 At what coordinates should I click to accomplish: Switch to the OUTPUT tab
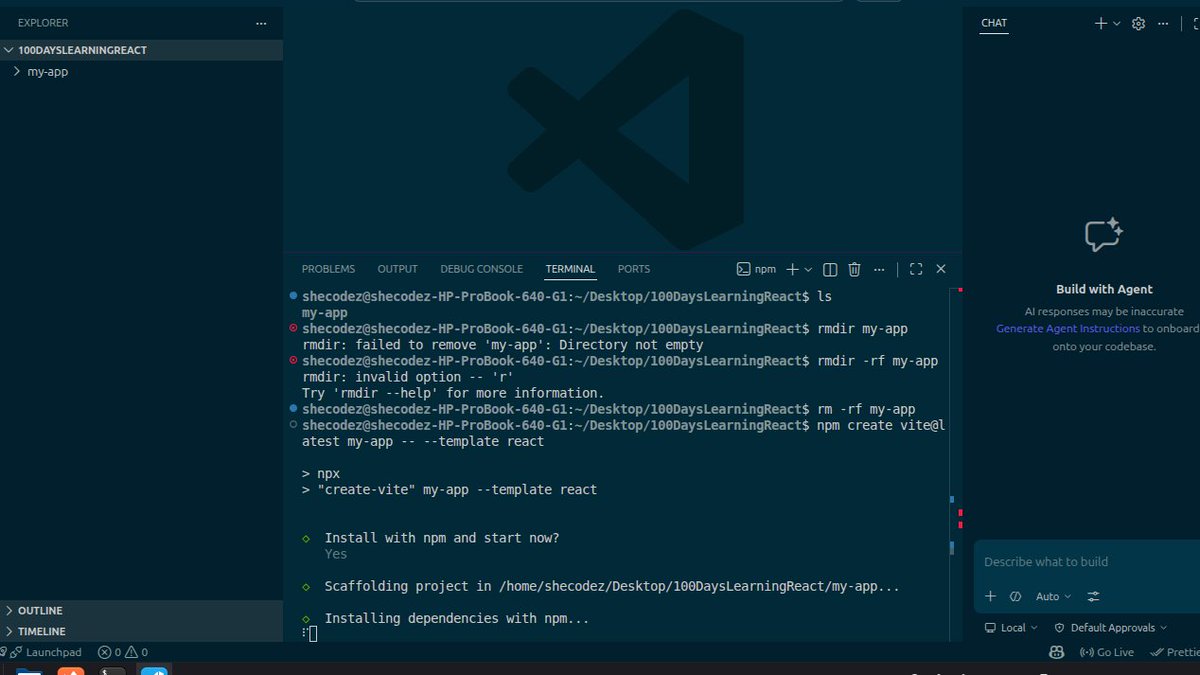(397, 269)
